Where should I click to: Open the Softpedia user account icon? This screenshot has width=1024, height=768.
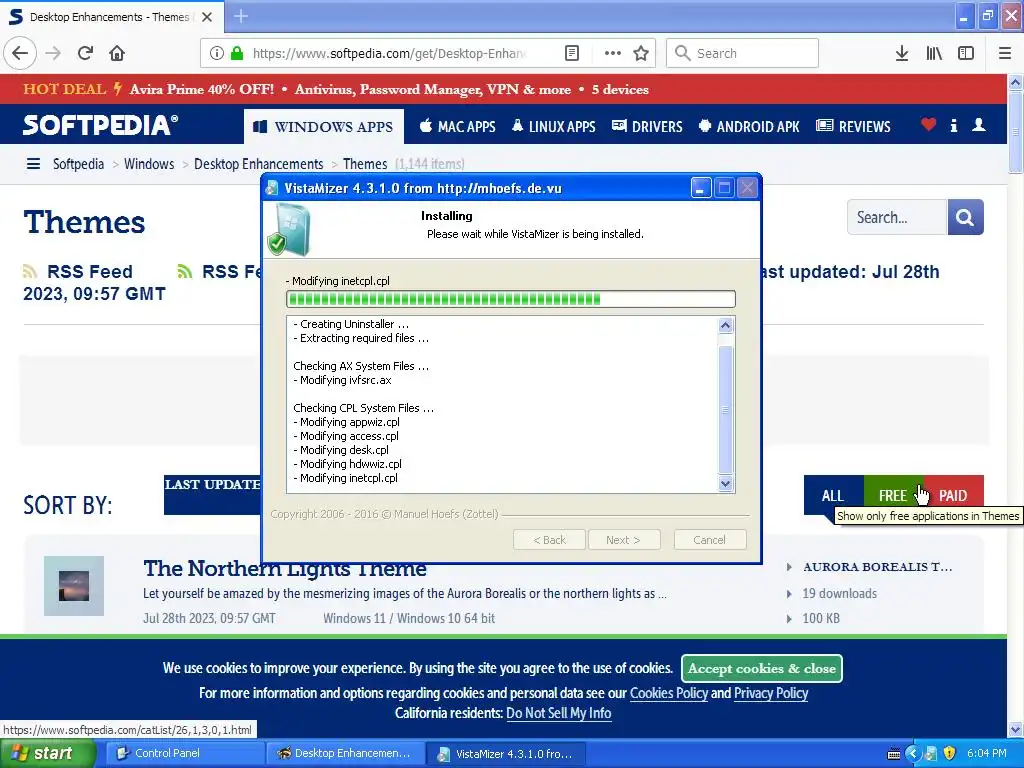[x=978, y=125]
